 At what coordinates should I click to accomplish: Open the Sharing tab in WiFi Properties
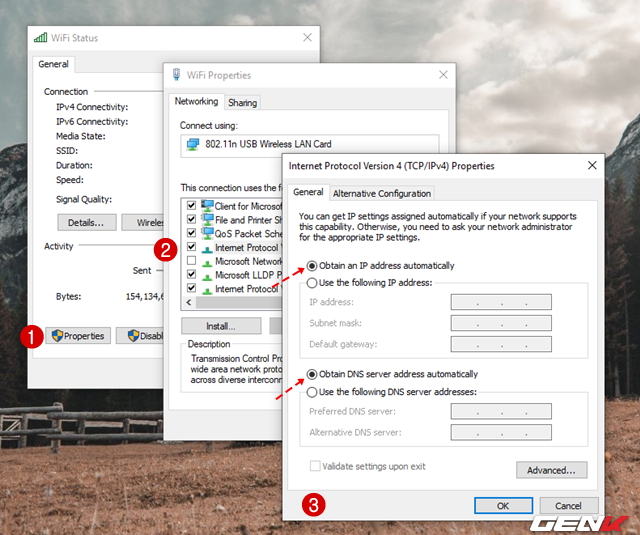[x=242, y=102]
